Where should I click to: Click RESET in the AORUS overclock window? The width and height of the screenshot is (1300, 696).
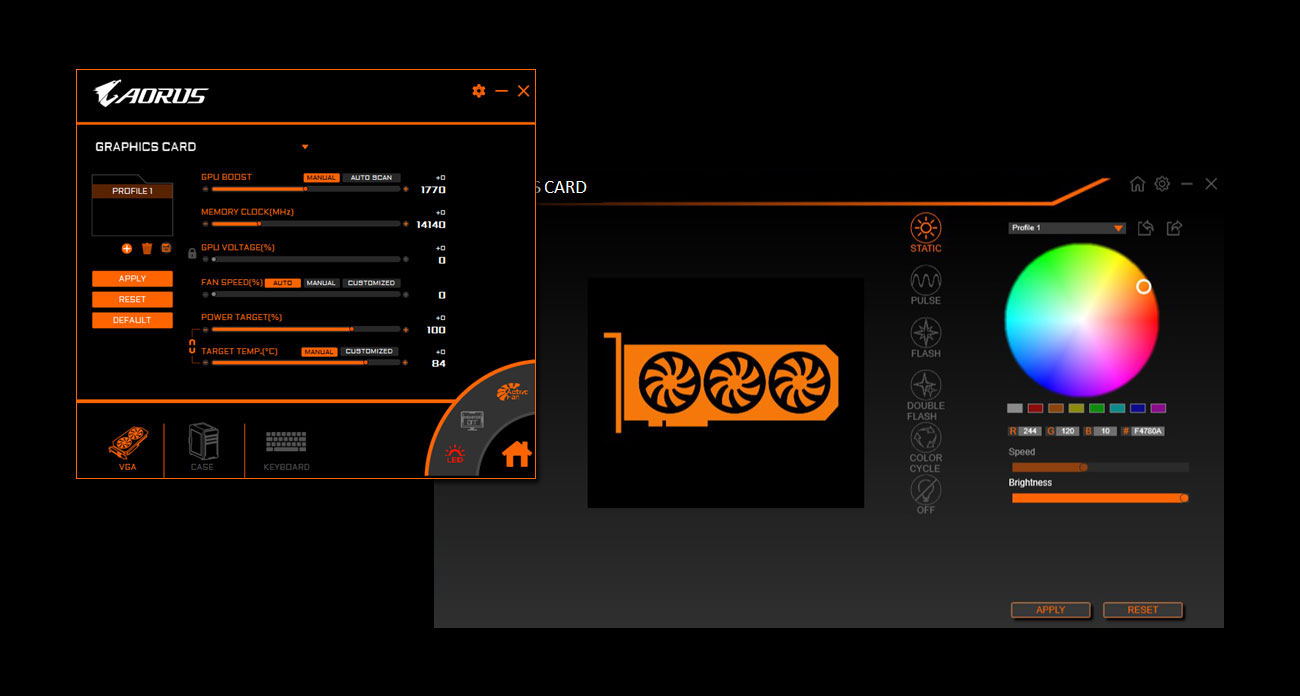132,299
